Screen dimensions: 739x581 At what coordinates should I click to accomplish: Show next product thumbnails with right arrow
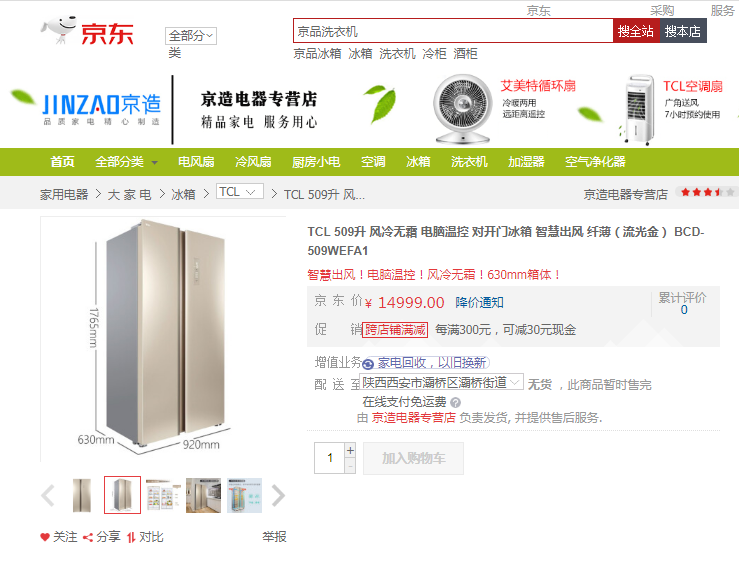278,496
